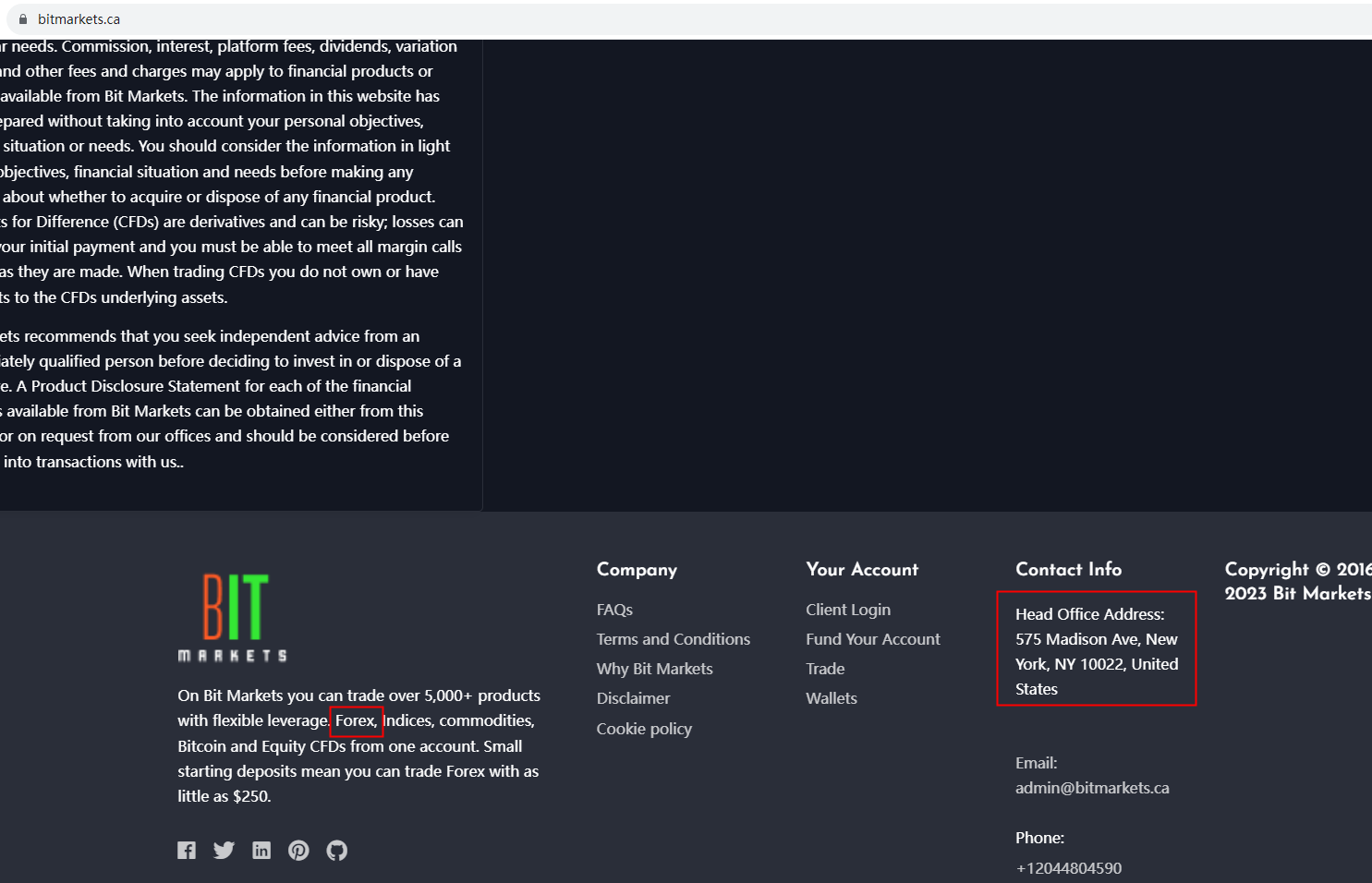Open the Trade link
1372x883 pixels.
point(825,669)
